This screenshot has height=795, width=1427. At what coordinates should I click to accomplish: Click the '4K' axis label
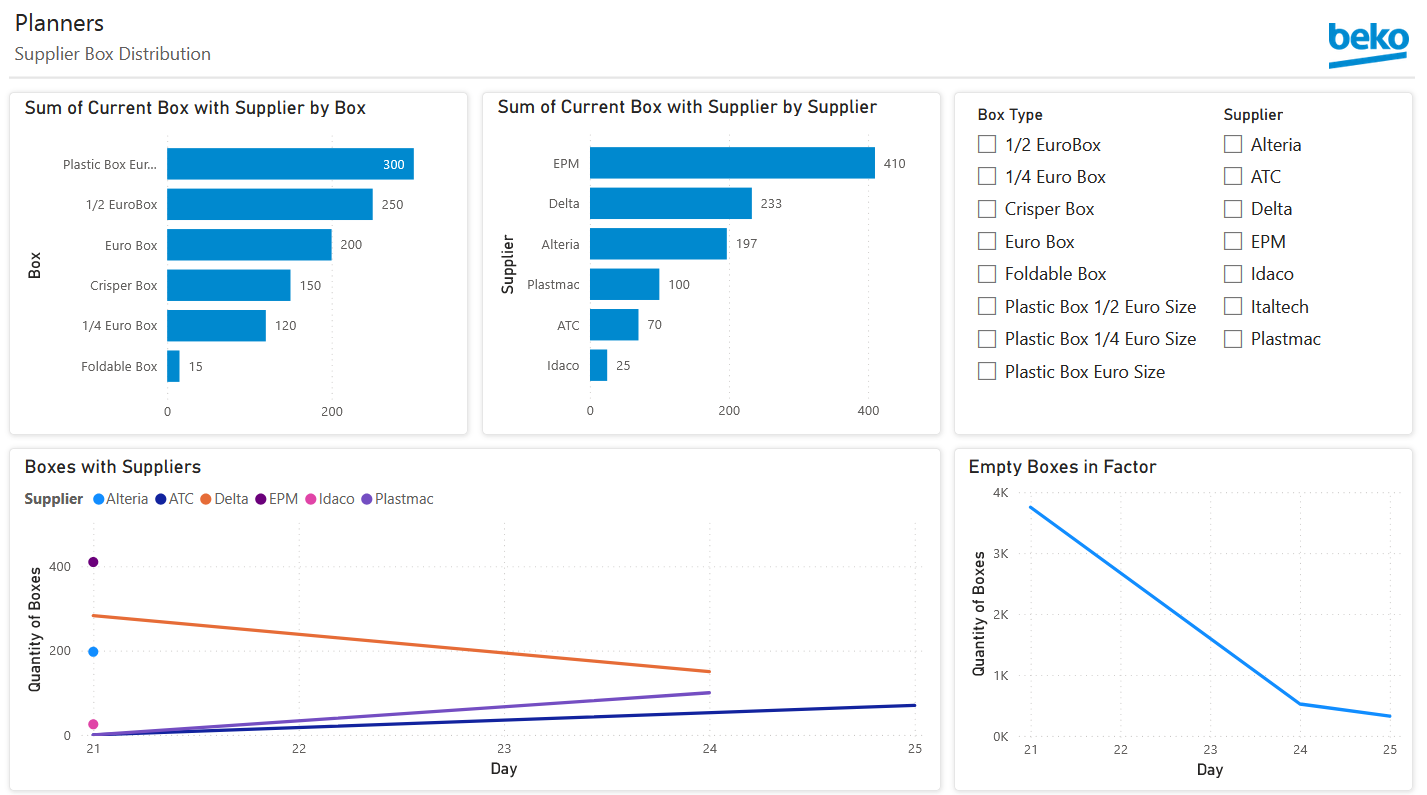(x=1000, y=493)
